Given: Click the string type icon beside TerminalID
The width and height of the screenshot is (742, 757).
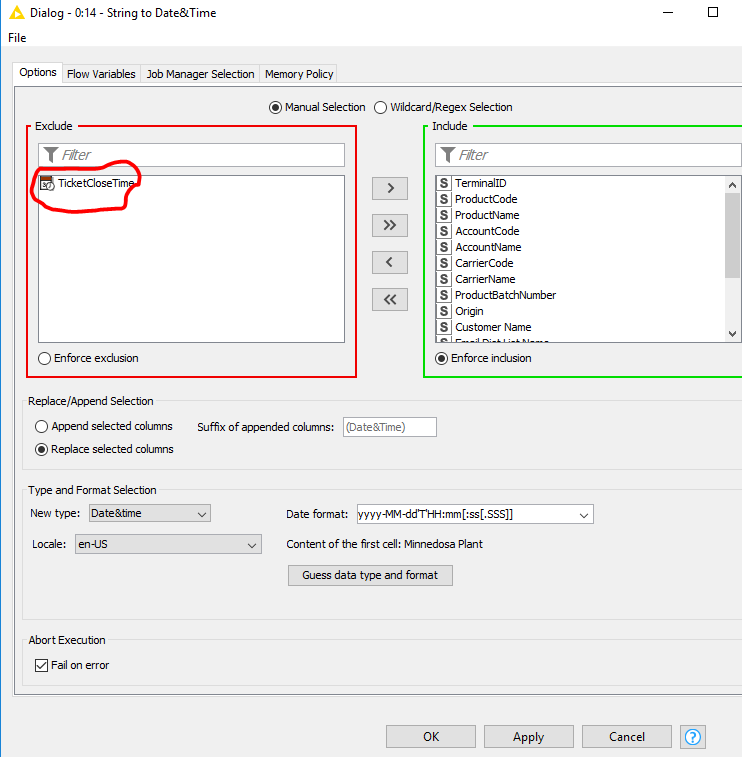Looking at the screenshot, I should 444,184.
